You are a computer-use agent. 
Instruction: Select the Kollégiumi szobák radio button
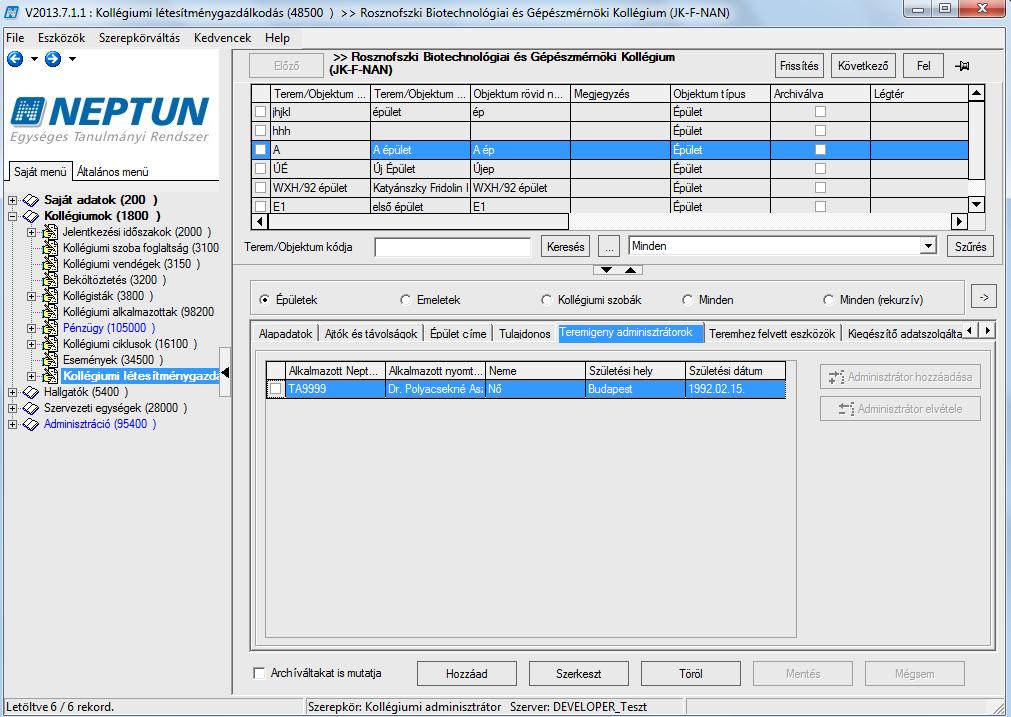click(x=546, y=300)
